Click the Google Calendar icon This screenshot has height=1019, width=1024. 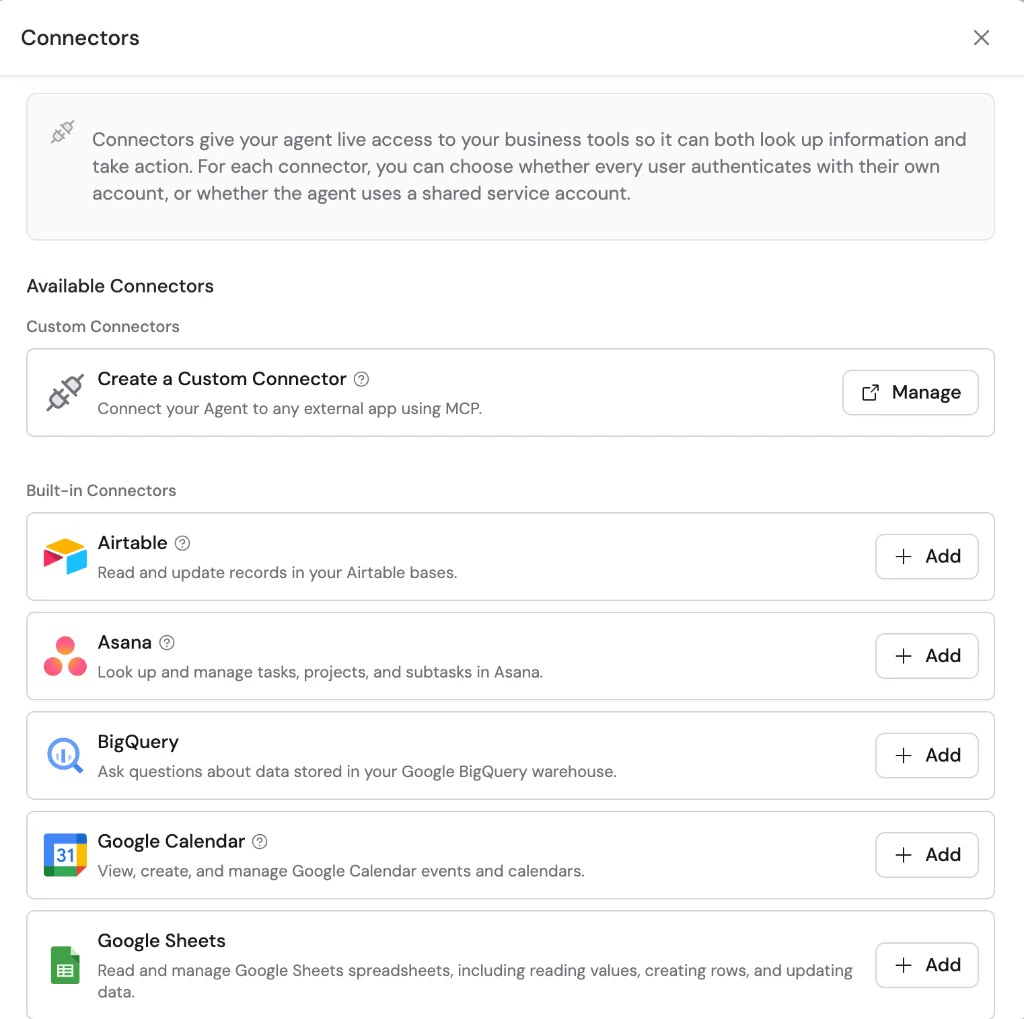pos(64,855)
